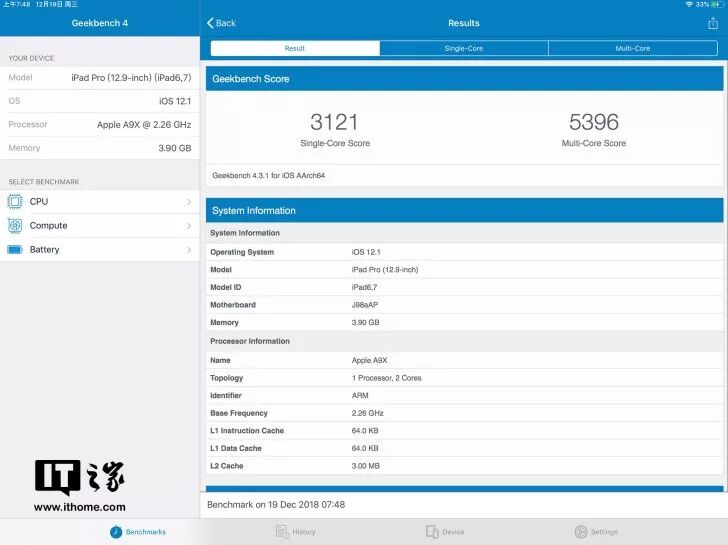Select the iPad Pro (12.9-inch) Model value

[385, 270]
